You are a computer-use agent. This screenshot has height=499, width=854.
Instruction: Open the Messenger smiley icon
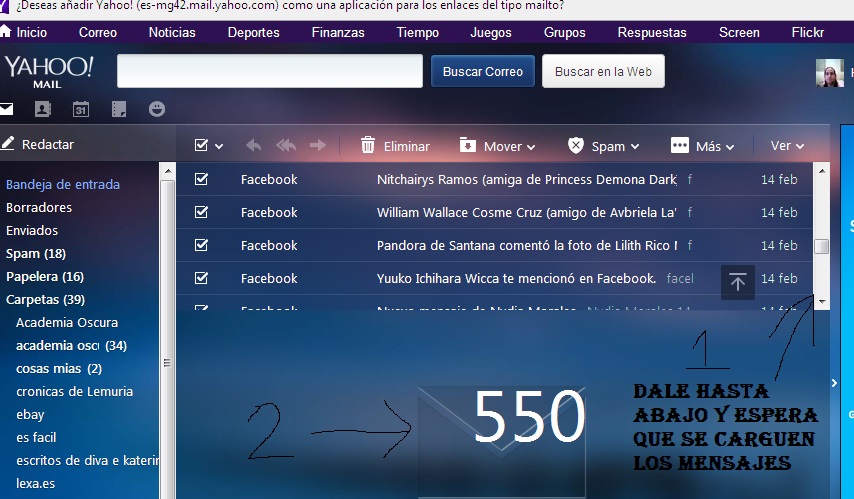[157, 109]
